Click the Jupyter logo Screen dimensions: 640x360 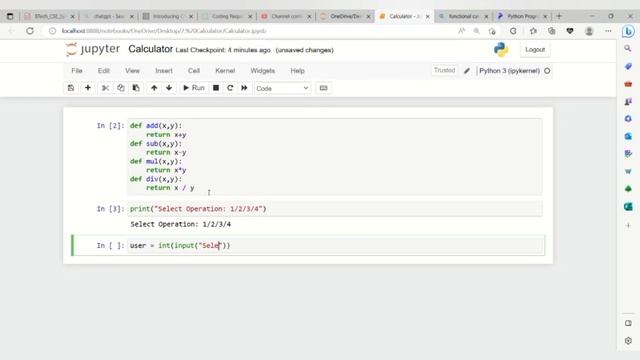[x=93, y=49]
